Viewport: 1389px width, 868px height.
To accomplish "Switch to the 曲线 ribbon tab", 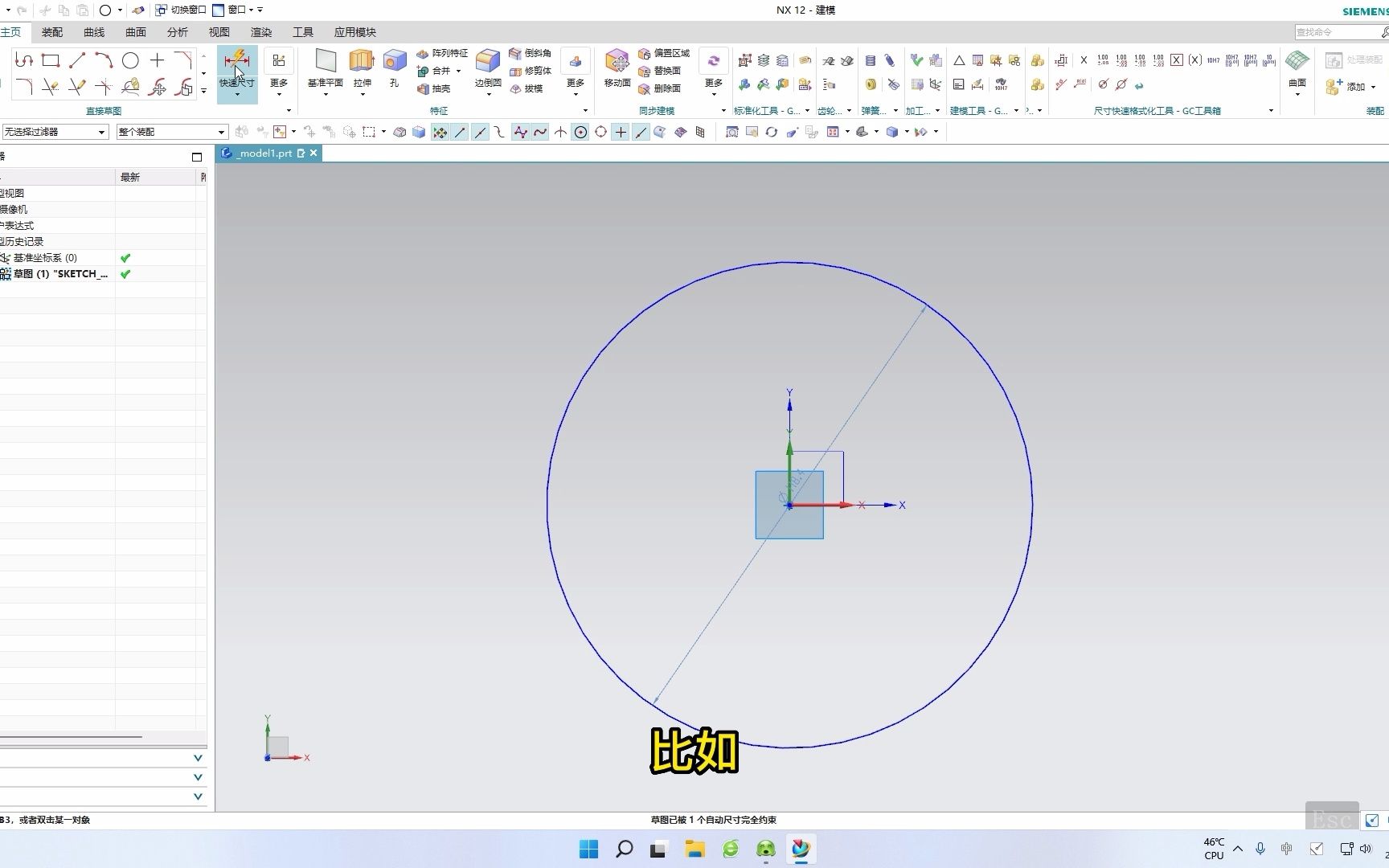I will [x=94, y=32].
